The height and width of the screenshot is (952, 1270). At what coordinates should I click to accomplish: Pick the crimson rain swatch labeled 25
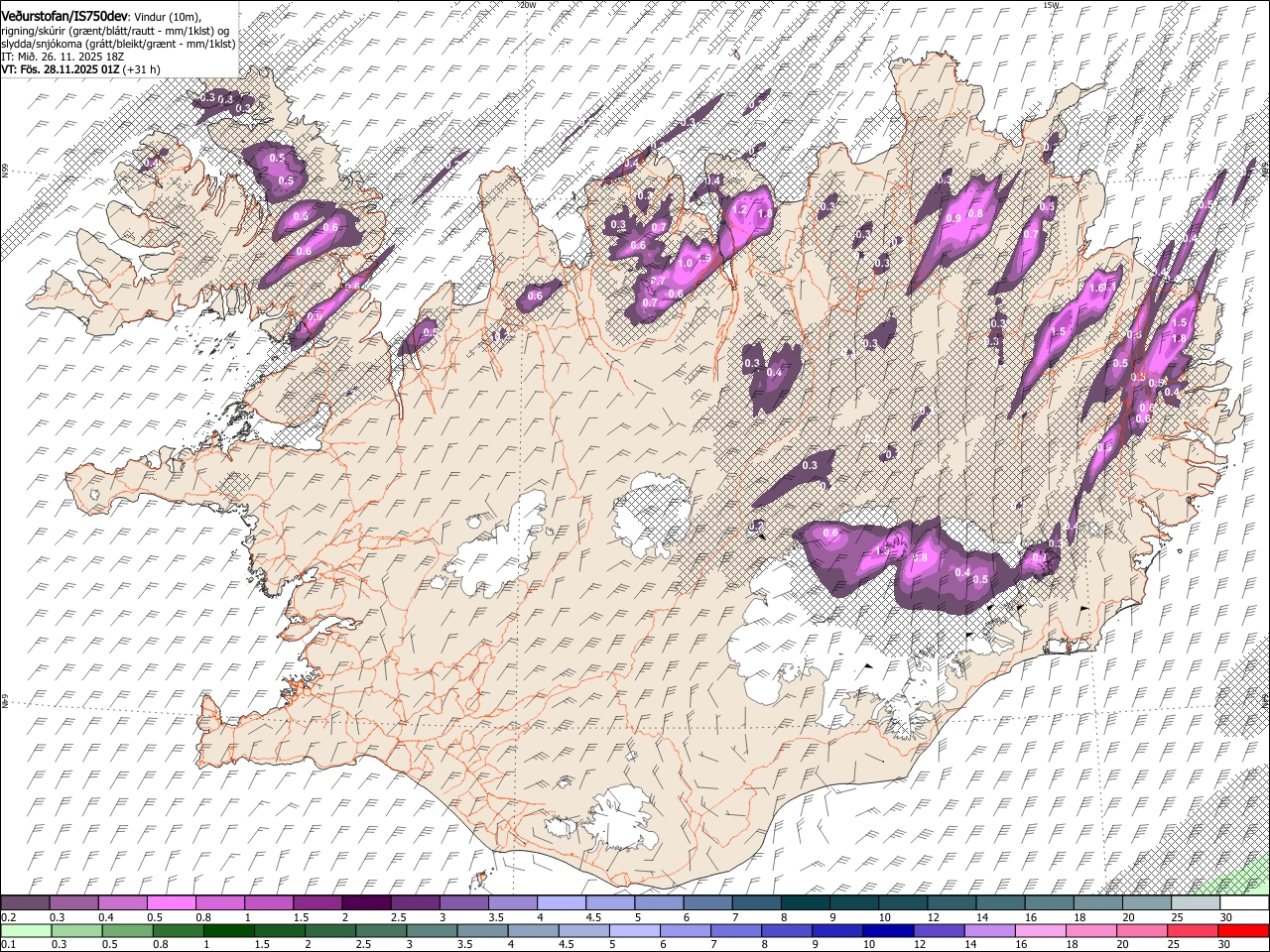1193,930
